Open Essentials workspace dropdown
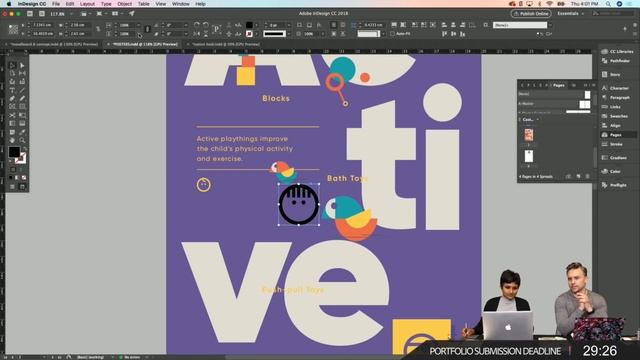 tap(571, 13)
